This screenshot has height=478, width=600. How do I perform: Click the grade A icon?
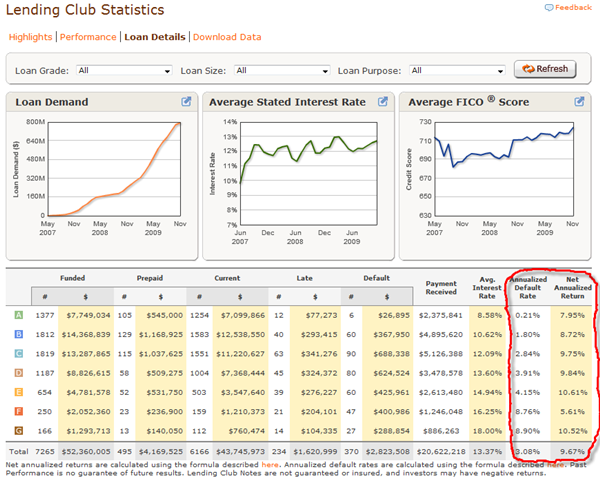(x=18, y=315)
